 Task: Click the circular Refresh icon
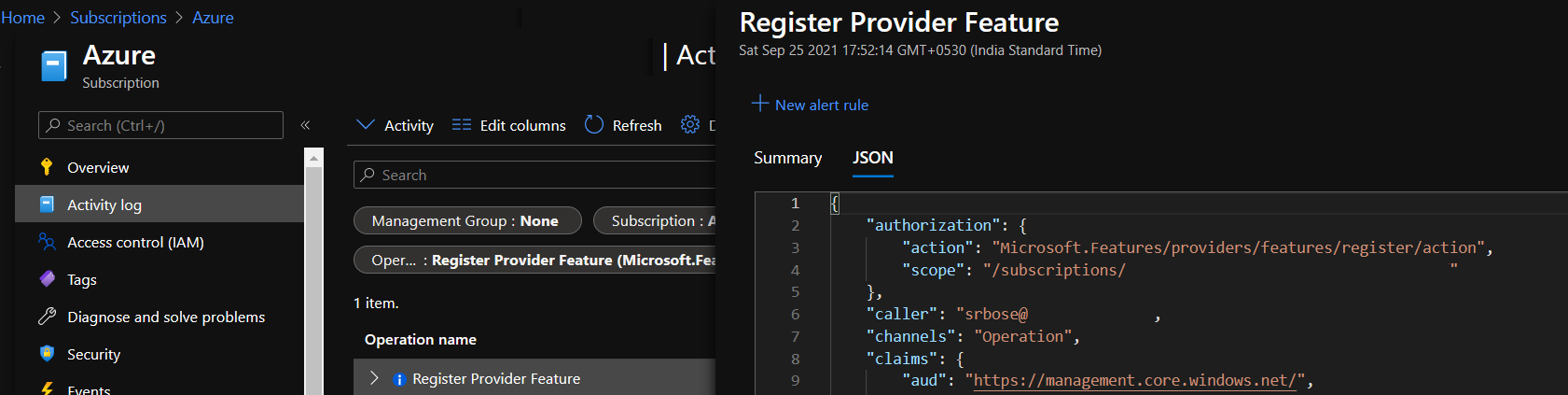(x=594, y=124)
